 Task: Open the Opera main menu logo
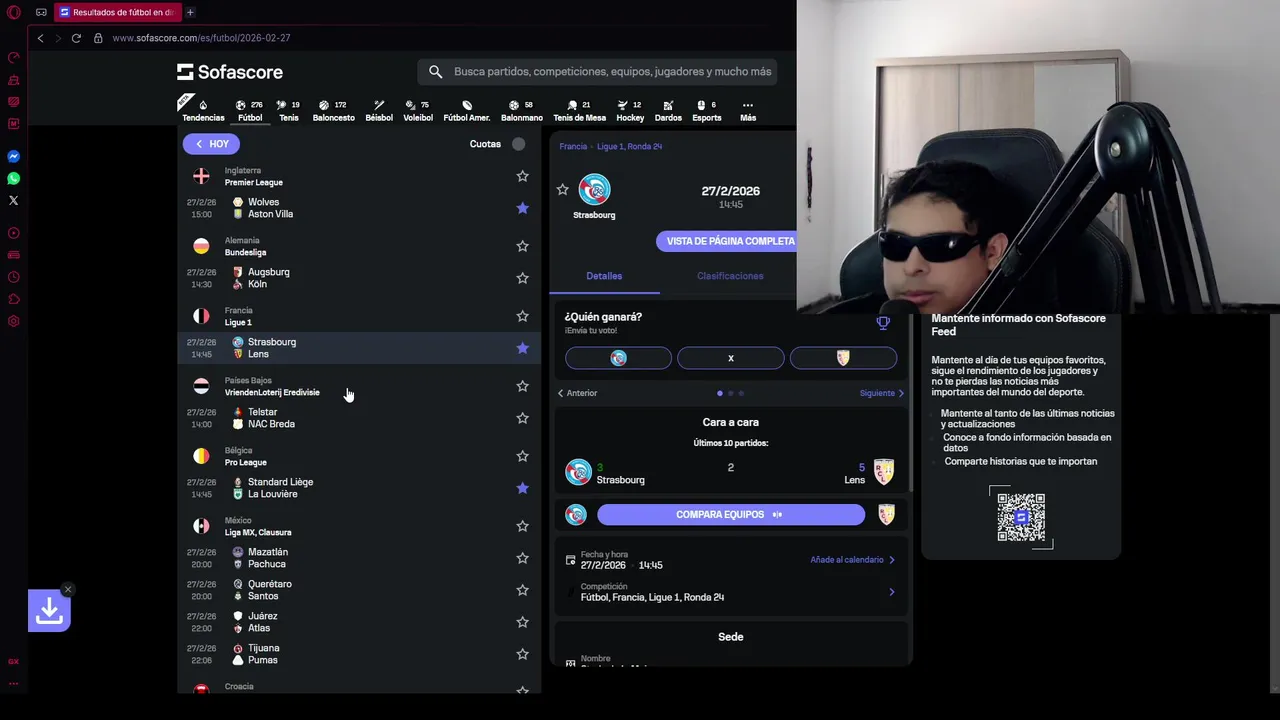tap(14, 13)
